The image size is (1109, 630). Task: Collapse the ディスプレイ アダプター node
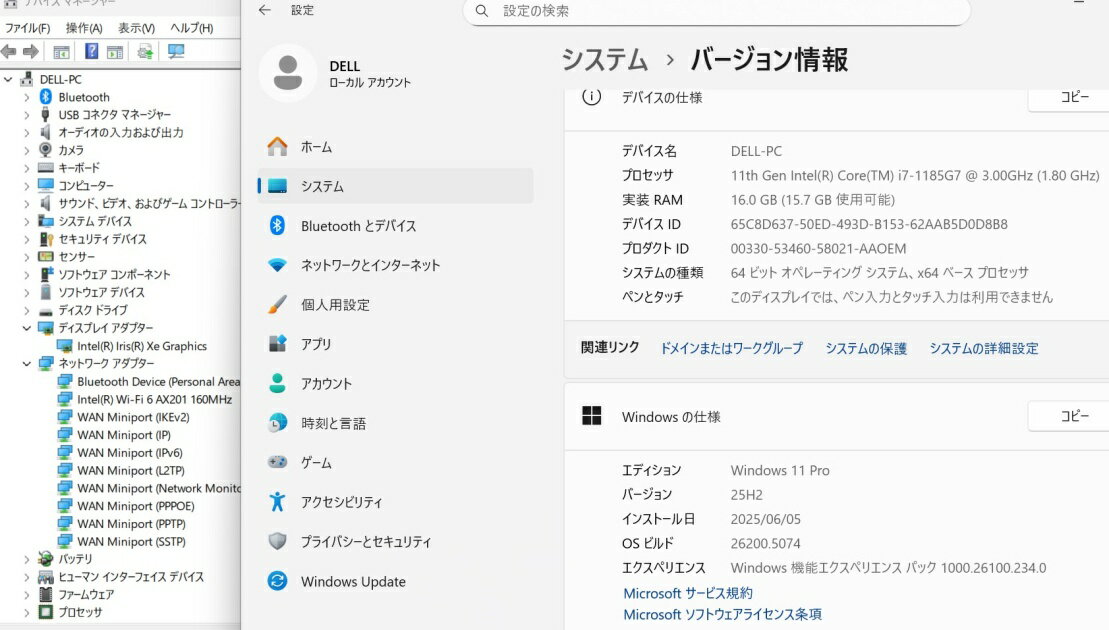click(x=27, y=328)
